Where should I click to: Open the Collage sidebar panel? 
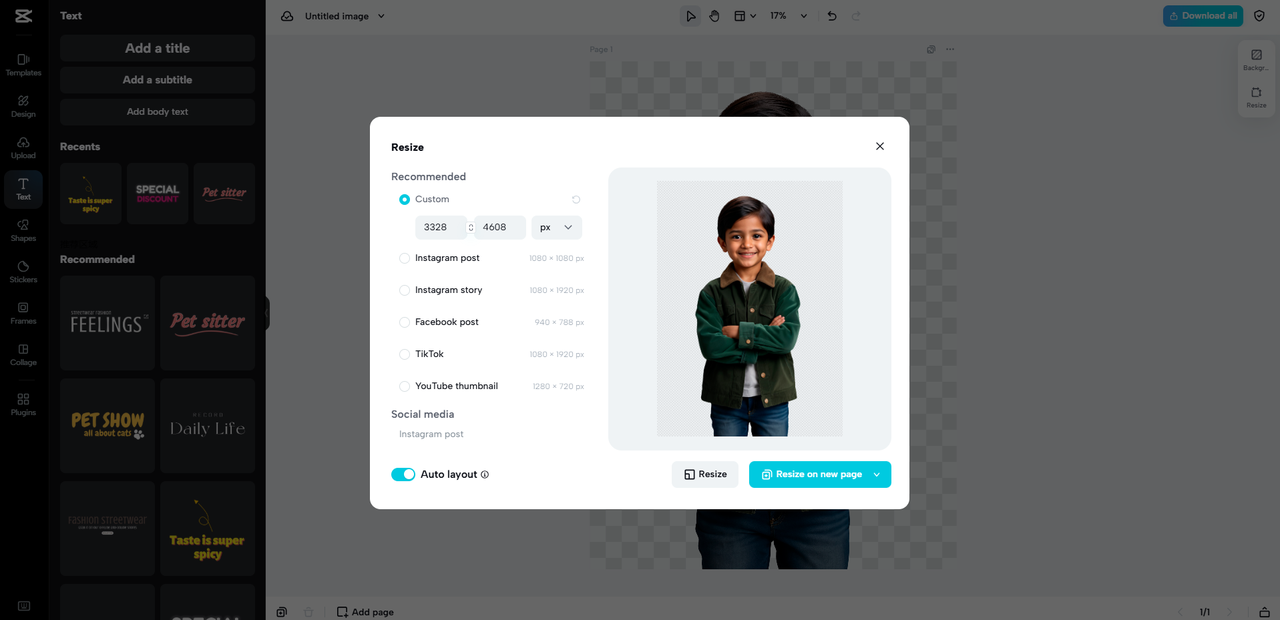(x=23, y=355)
